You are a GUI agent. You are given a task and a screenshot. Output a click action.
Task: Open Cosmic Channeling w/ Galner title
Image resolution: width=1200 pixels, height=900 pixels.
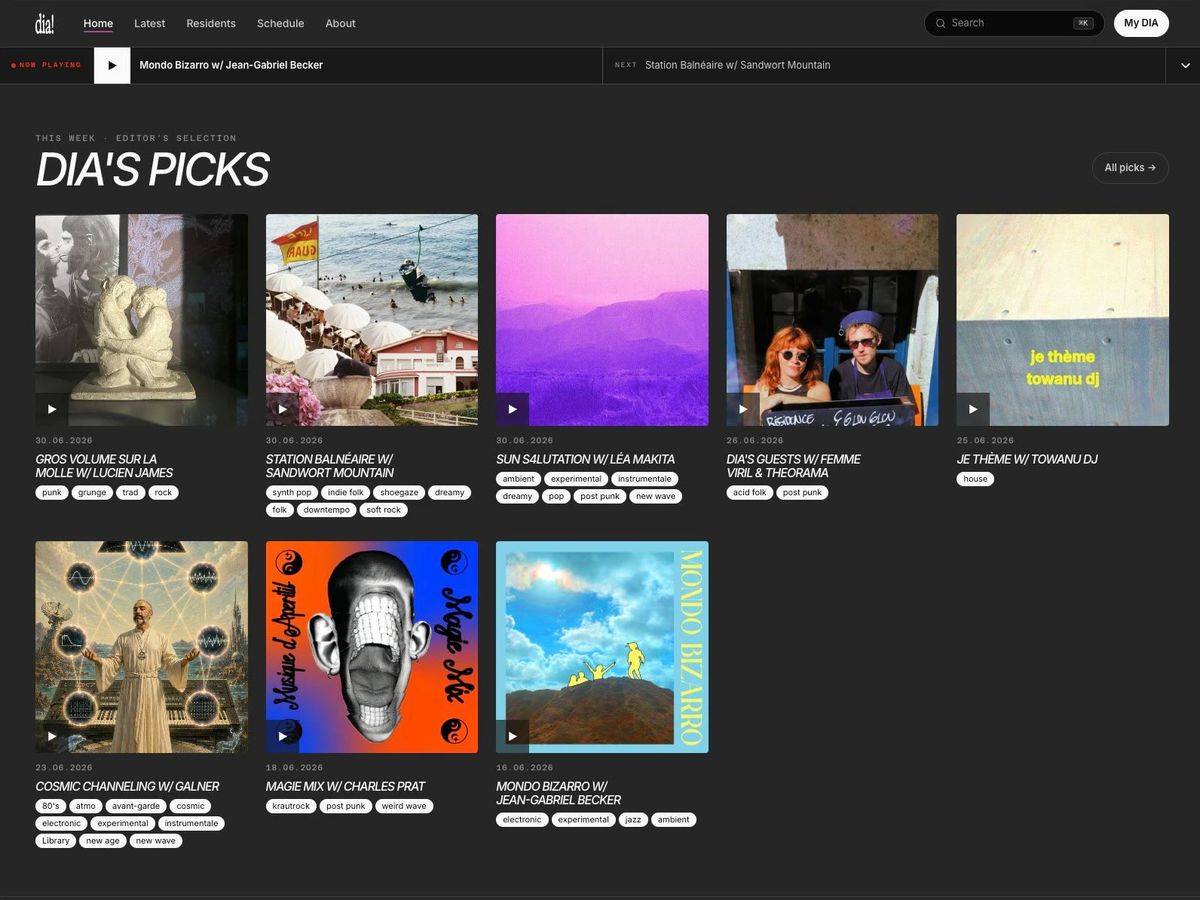pyautogui.click(x=127, y=786)
